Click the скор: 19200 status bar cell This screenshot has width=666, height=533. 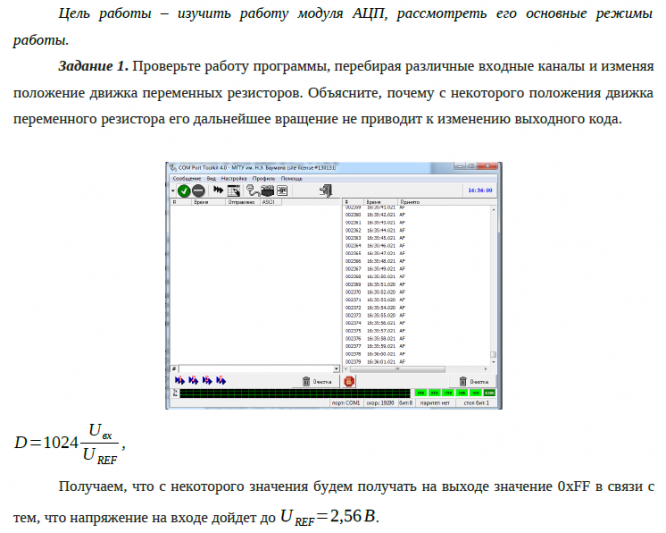click(x=381, y=403)
